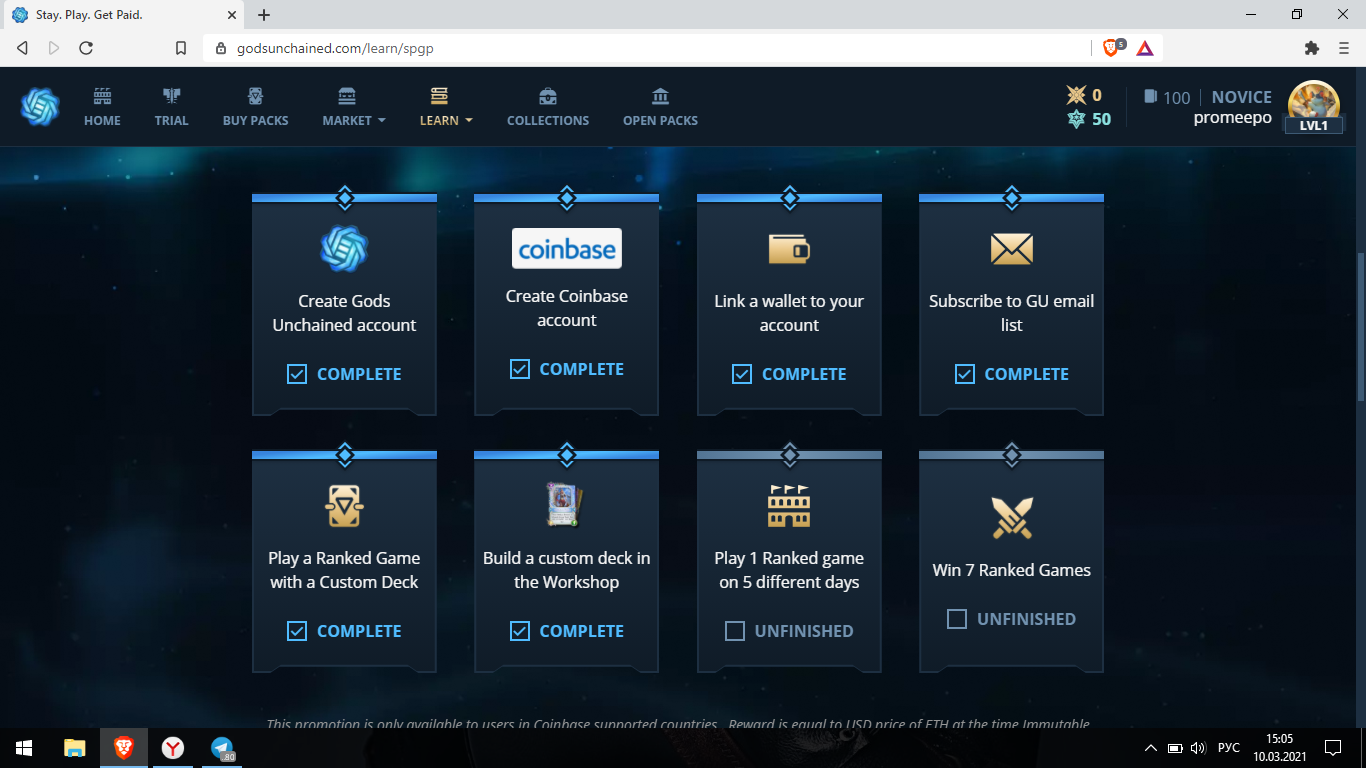This screenshot has width=1366, height=768.
Task: Go to OPEN PACKS page
Action: pos(660,107)
